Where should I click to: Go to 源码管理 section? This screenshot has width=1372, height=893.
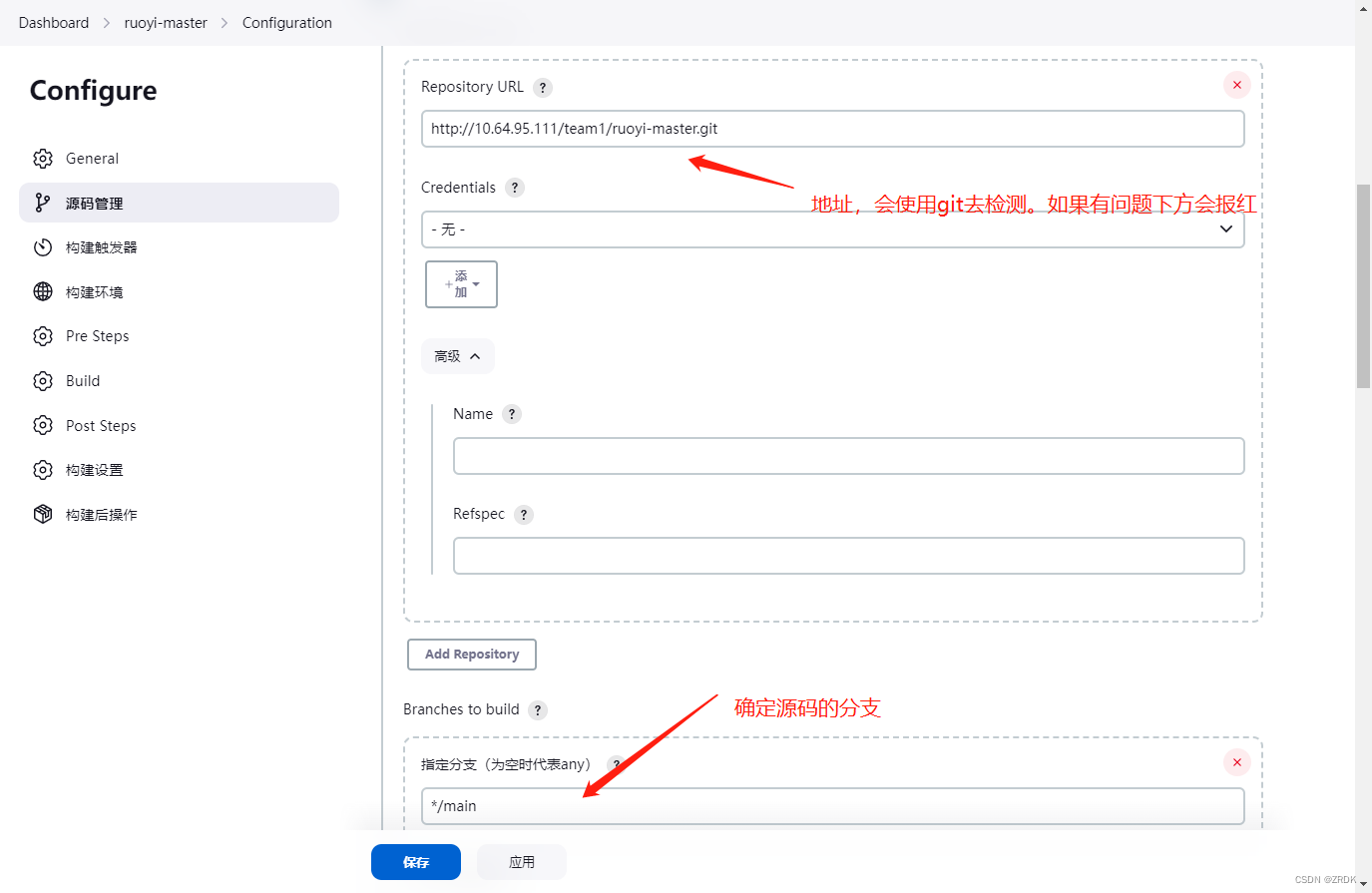pyautogui.click(x=180, y=203)
